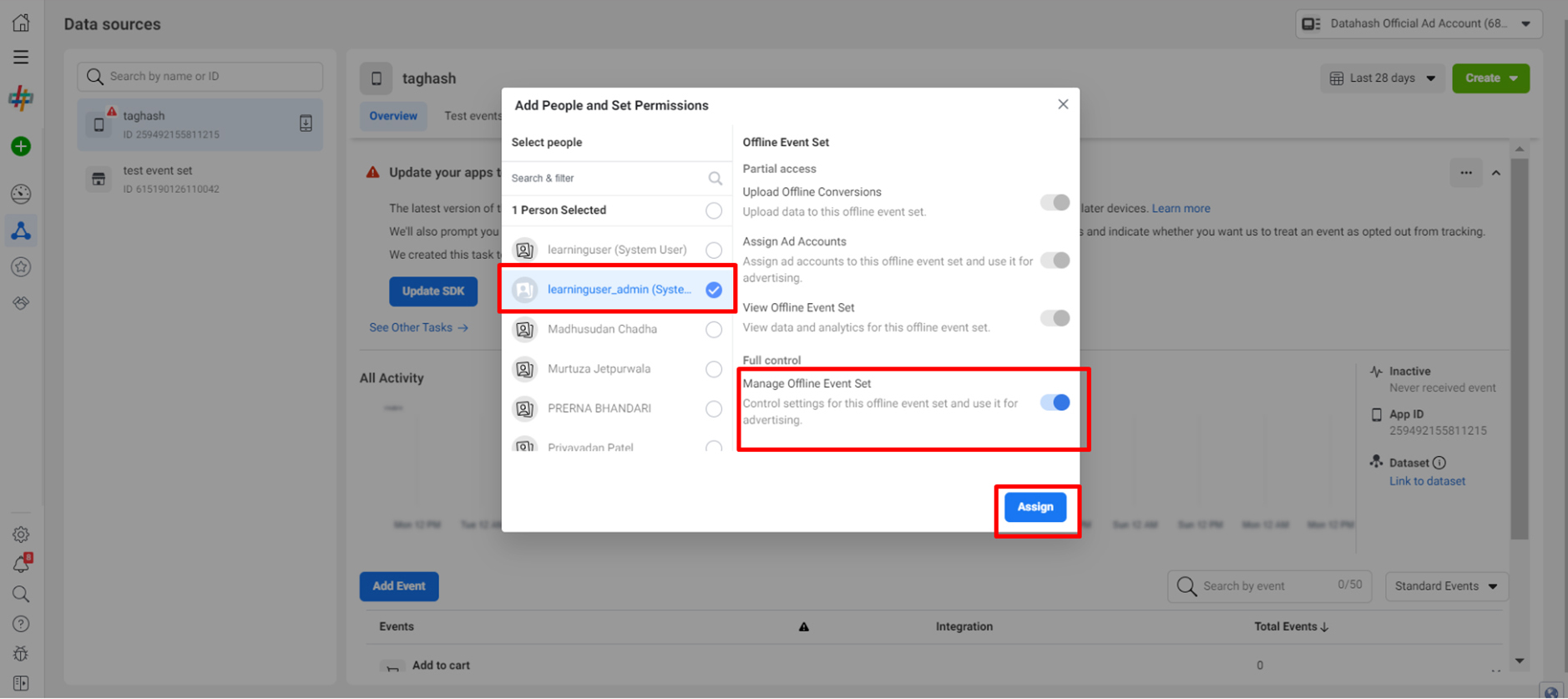Click the Search by event field

click(1269, 586)
